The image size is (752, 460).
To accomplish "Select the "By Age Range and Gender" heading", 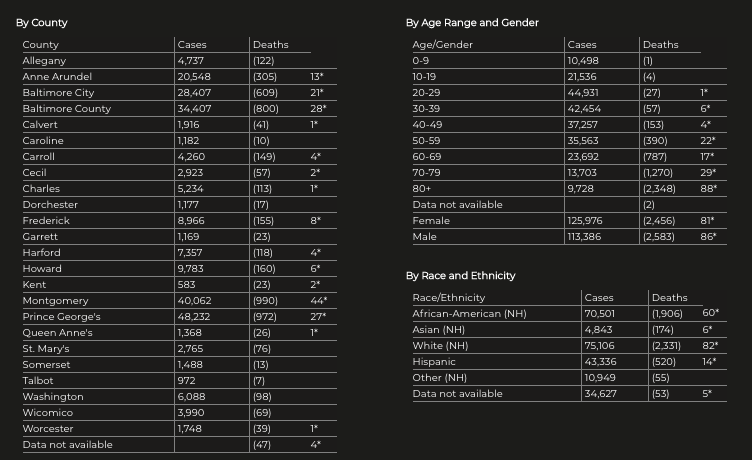I will 472,22.
